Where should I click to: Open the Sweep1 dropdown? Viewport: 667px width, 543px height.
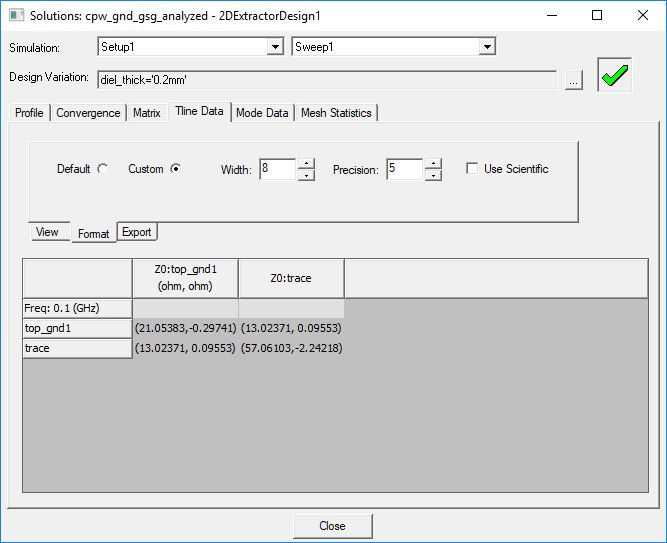pyautogui.click(x=487, y=46)
